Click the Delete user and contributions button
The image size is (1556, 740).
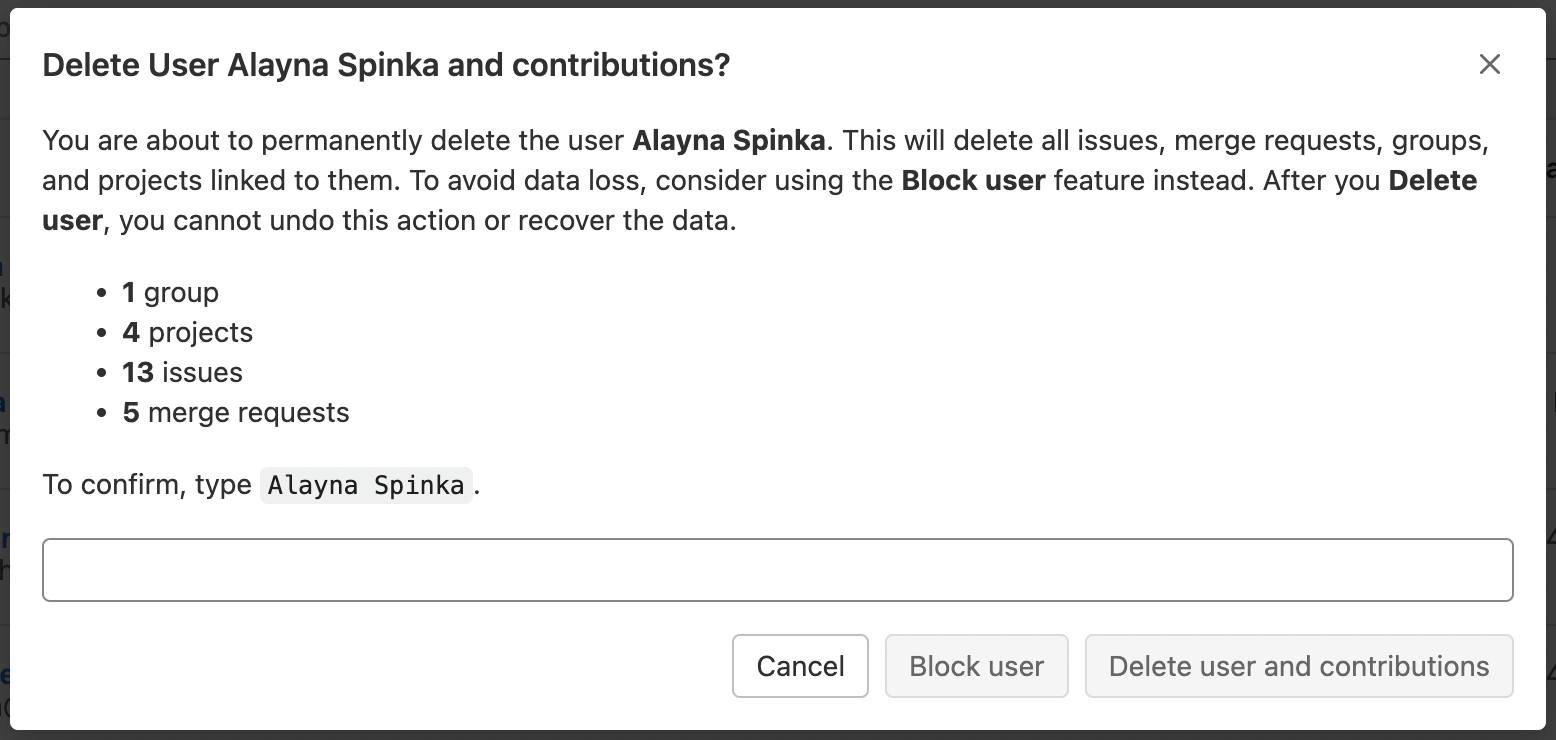[x=1298, y=666]
